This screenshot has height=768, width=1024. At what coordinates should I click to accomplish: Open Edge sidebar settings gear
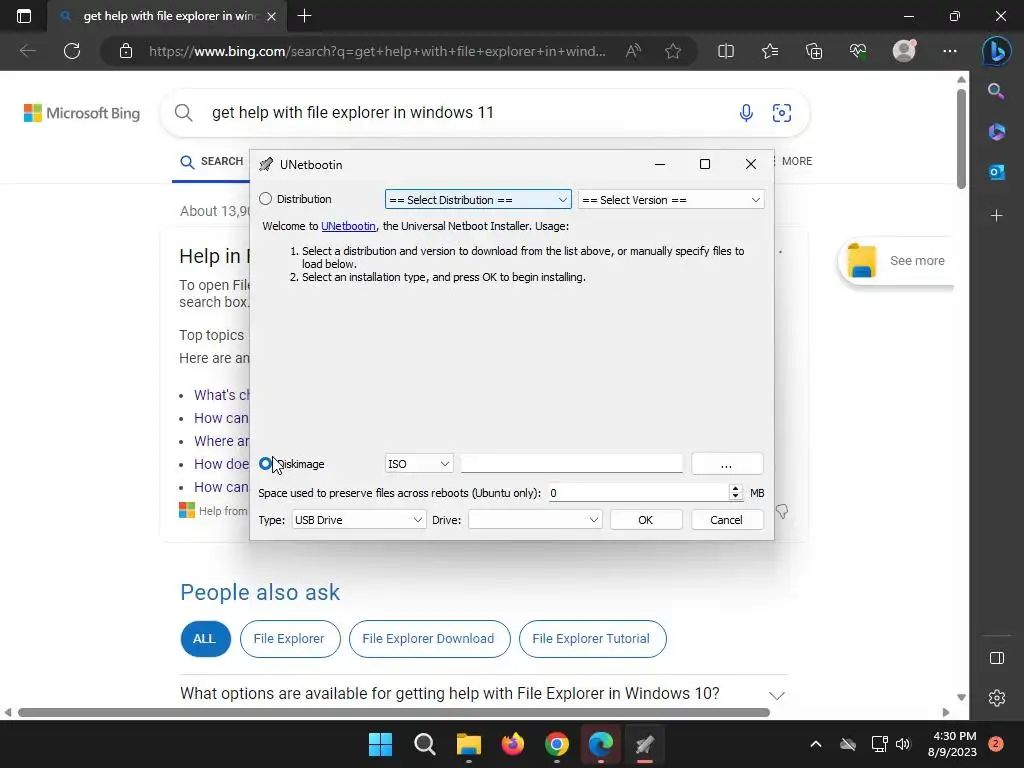point(997,698)
